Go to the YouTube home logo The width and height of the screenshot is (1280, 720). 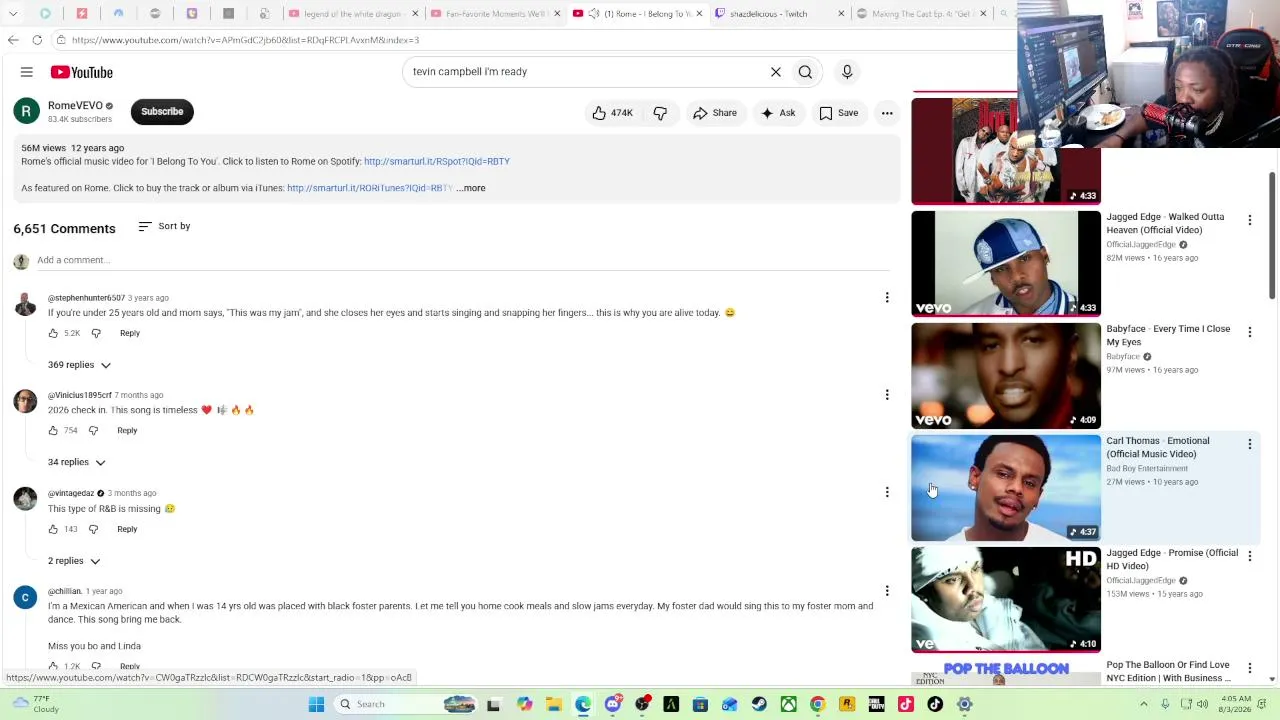(82, 72)
